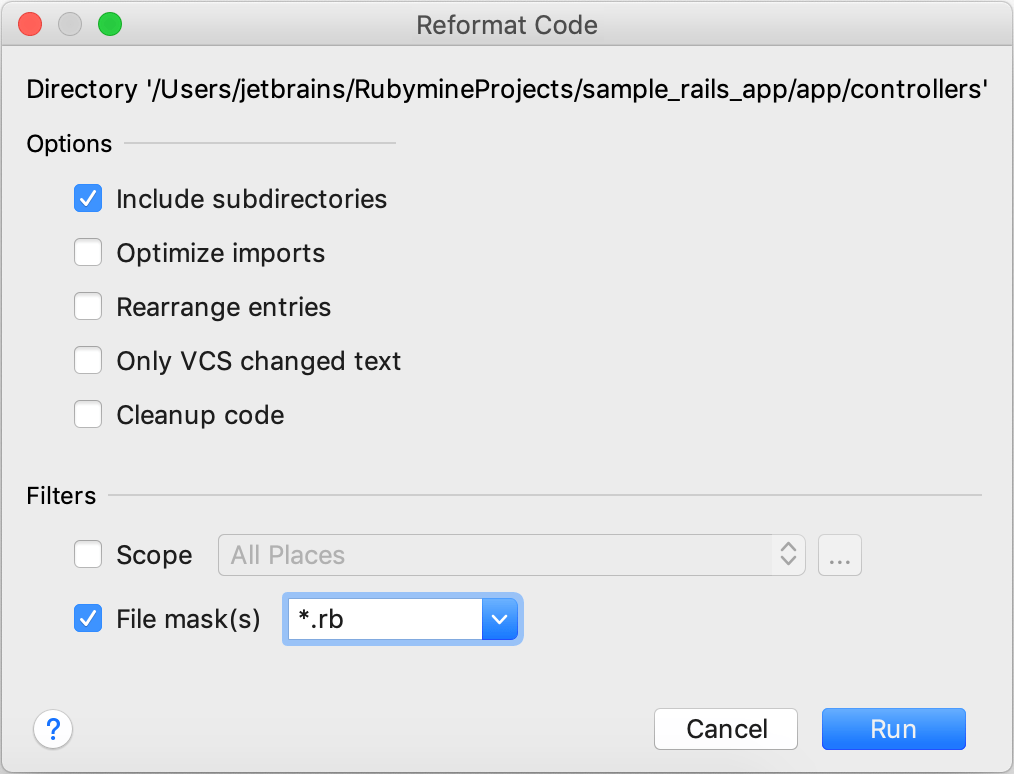The width and height of the screenshot is (1014, 774).
Task: Click the Reformat Code title bar
Action: tap(507, 24)
